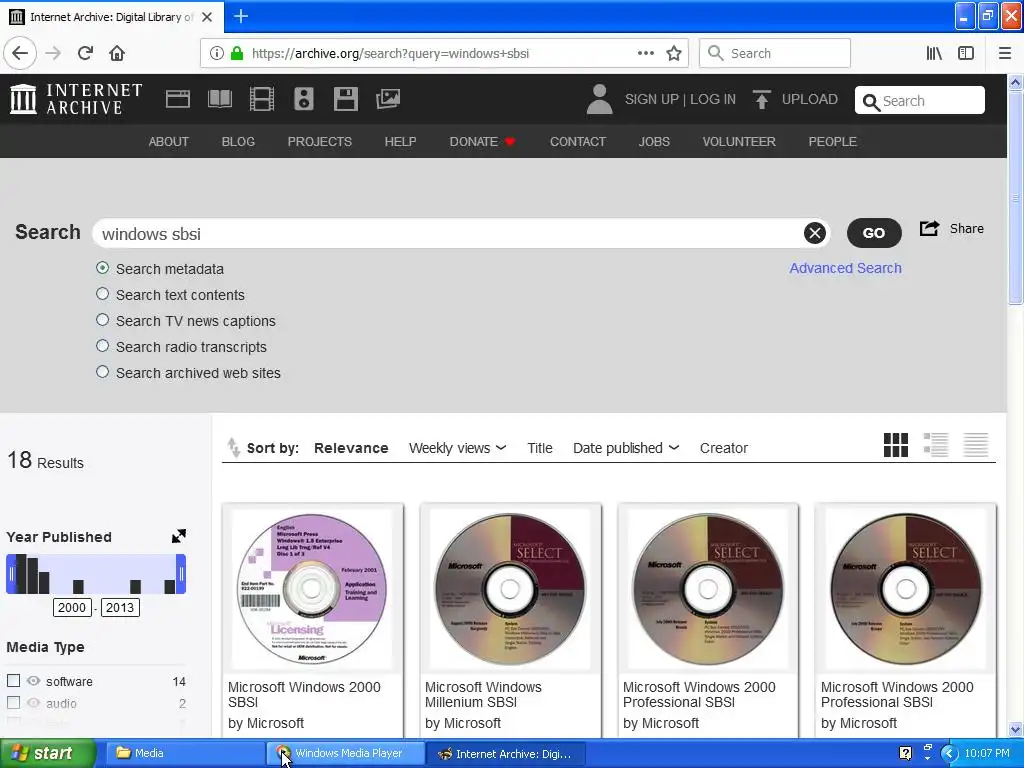Select Search archived web sites option
This screenshot has height=768, width=1024.
click(103, 372)
